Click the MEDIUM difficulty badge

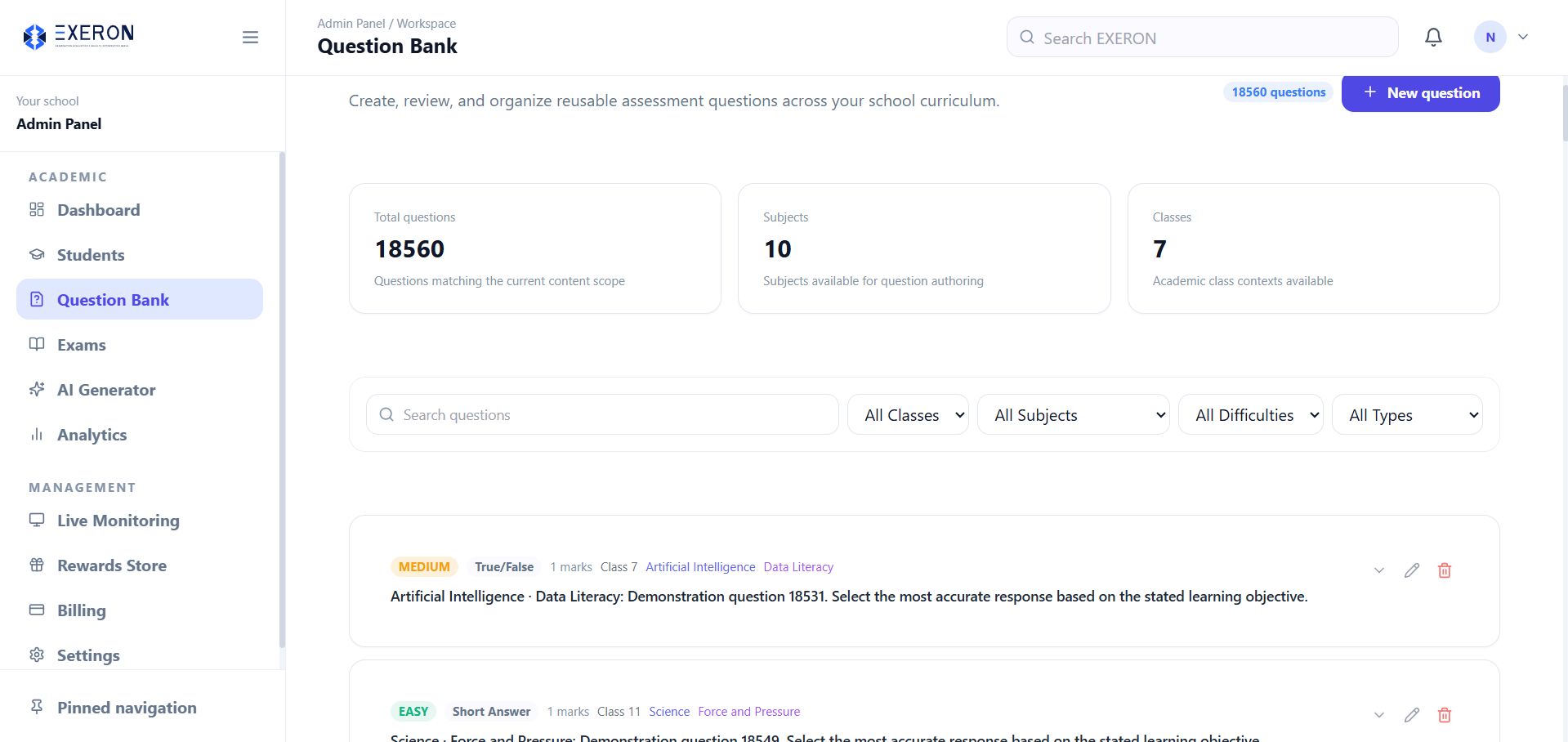(x=424, y=567)
